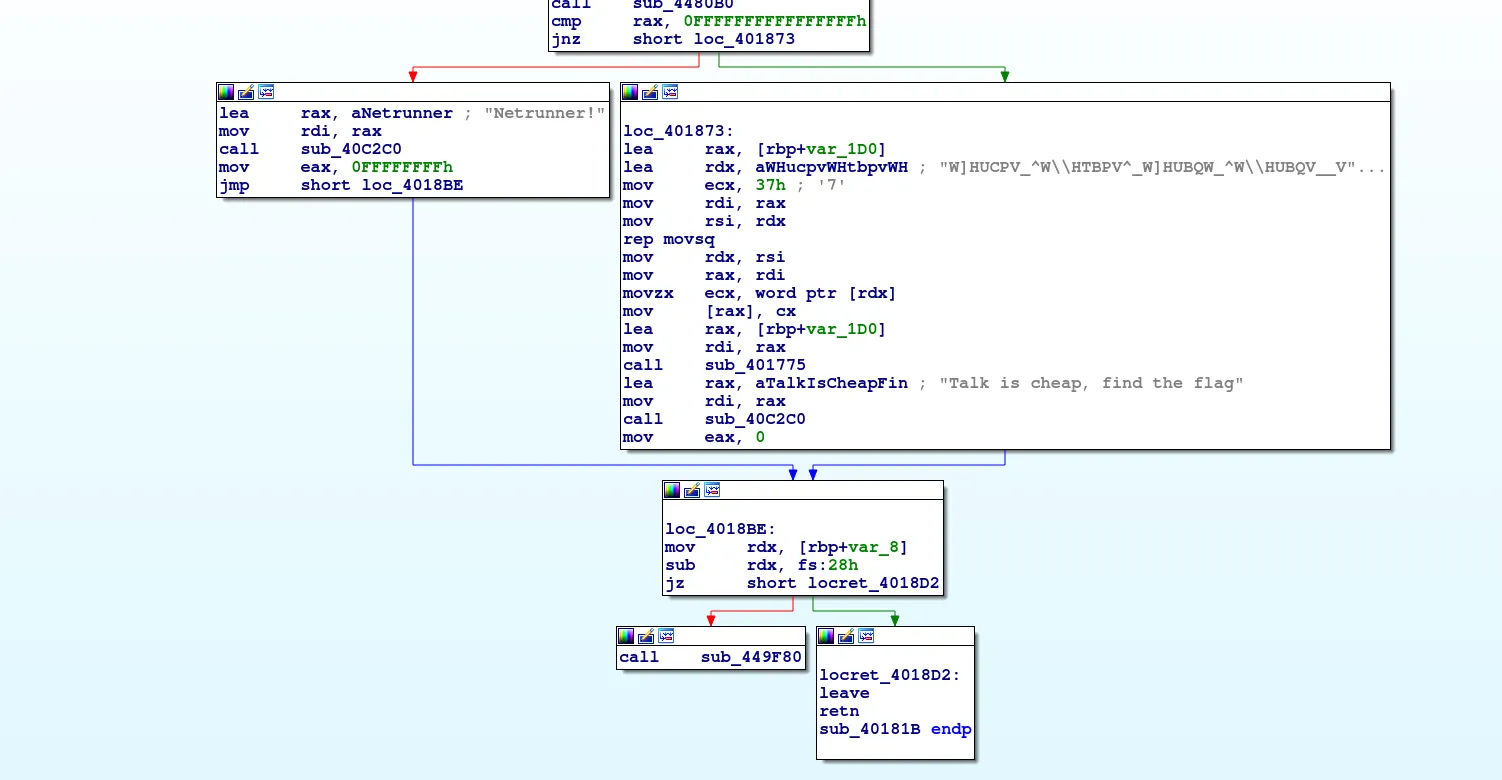Click the aTalkIsCheapFin operand
The width and height of the screenshot is (1502, 780).
[832, 383]
